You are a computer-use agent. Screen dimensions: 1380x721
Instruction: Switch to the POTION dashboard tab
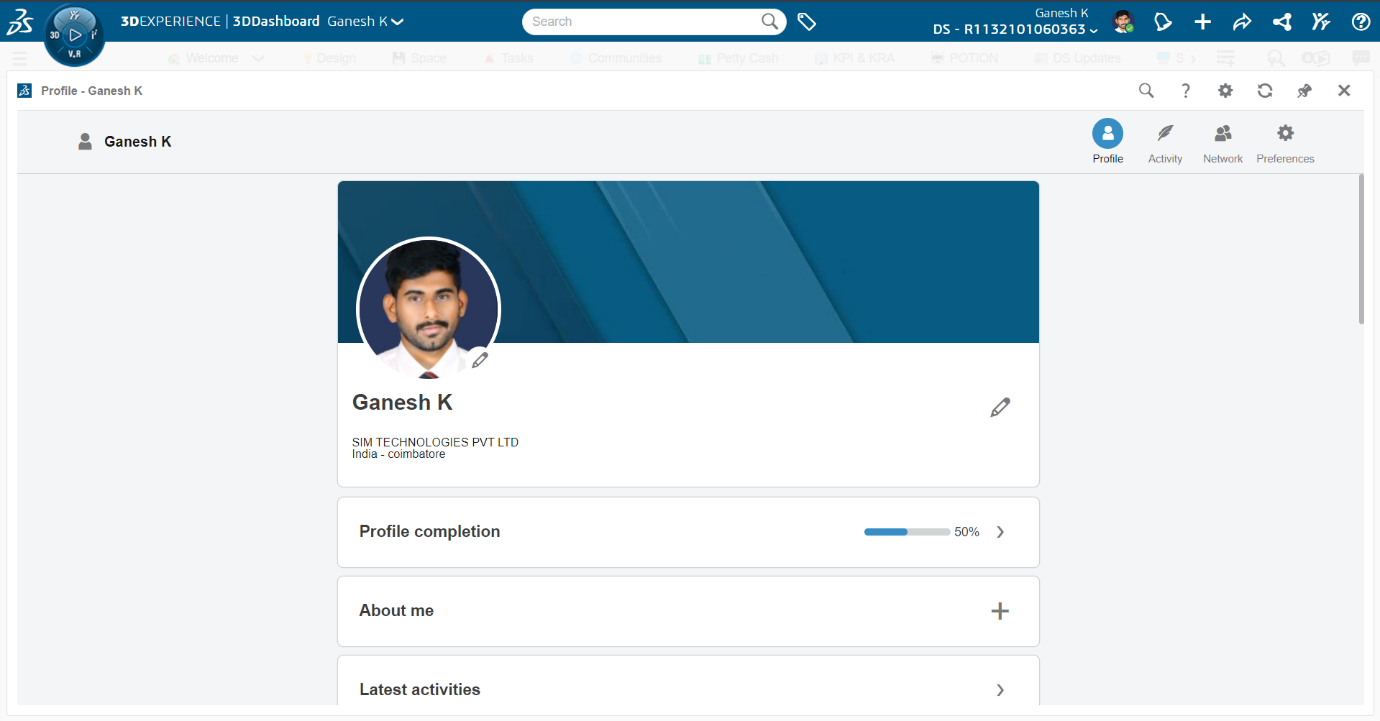click(965, 58)
